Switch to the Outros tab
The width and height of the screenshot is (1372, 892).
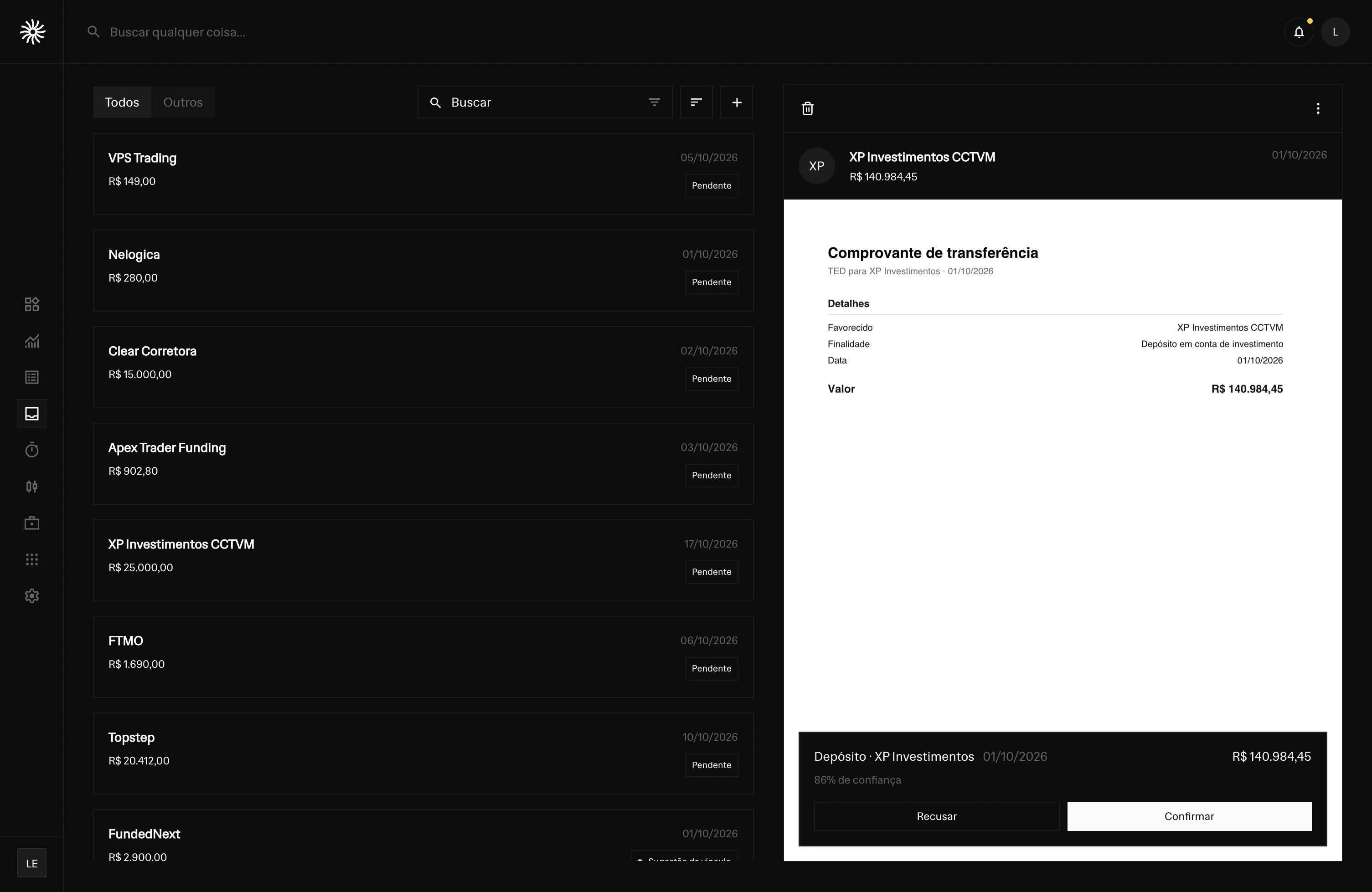pos(183,102)
